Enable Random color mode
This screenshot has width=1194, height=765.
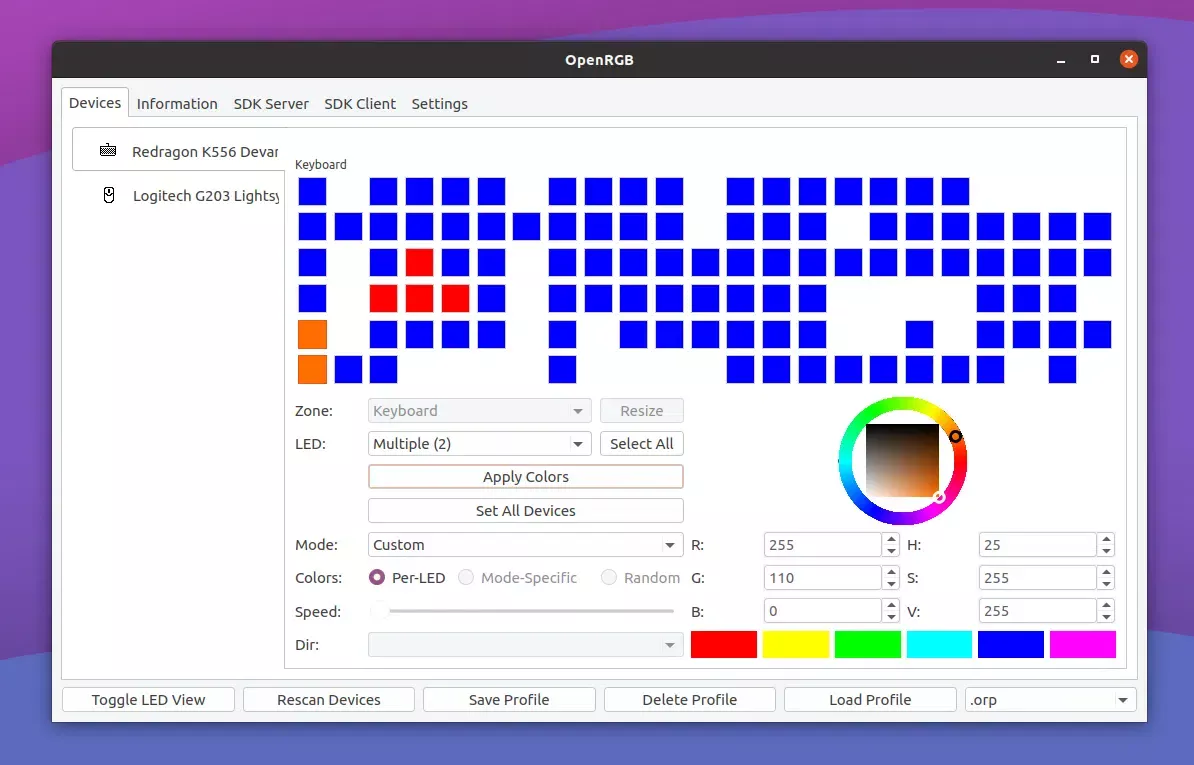pyautogui.click(x=609, y=577)
